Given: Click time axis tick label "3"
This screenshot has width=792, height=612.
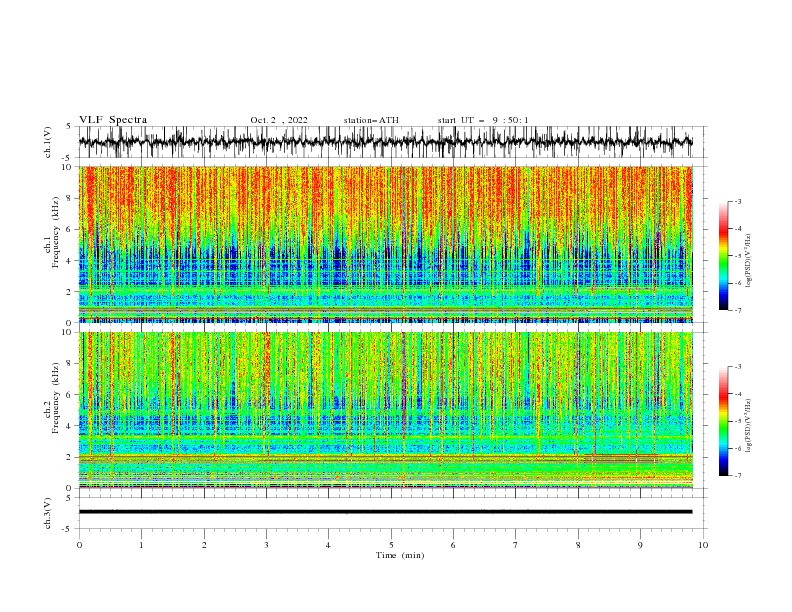Looking at the screenshot, I should coord(266,545).
